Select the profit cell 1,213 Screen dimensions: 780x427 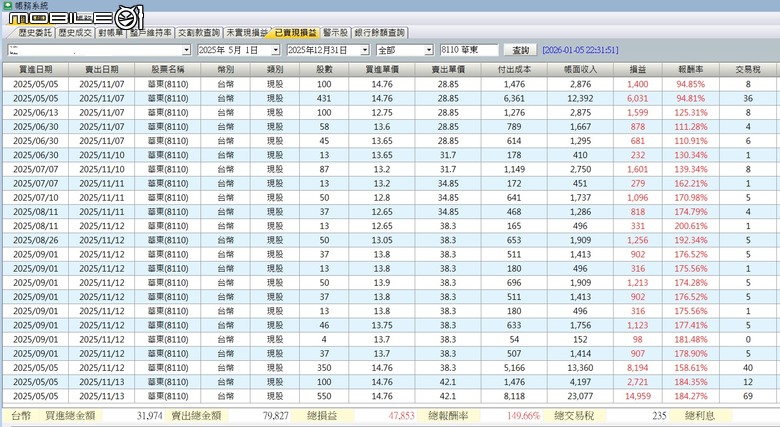click(x=638, y=283)
